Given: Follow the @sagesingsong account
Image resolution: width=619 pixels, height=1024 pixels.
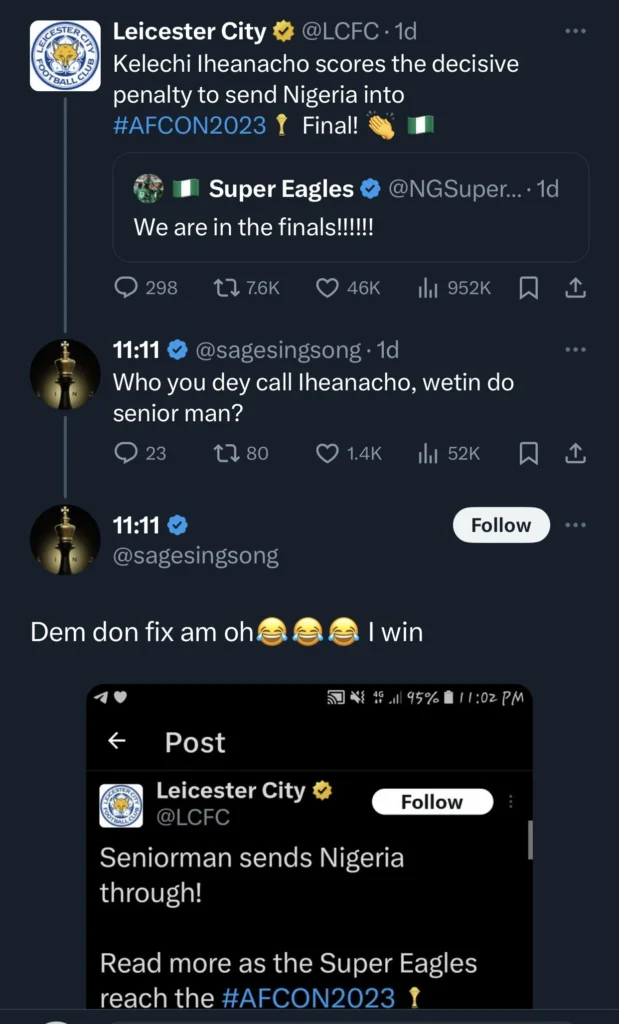Looking at the screenshot, I should tap(501, 525).
